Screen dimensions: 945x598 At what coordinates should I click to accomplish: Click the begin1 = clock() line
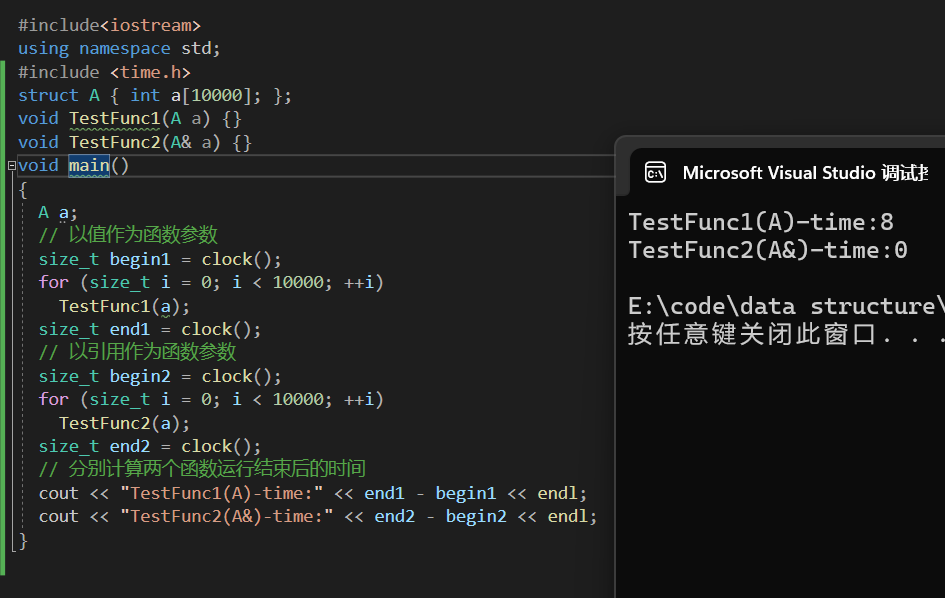pos(160,259)
